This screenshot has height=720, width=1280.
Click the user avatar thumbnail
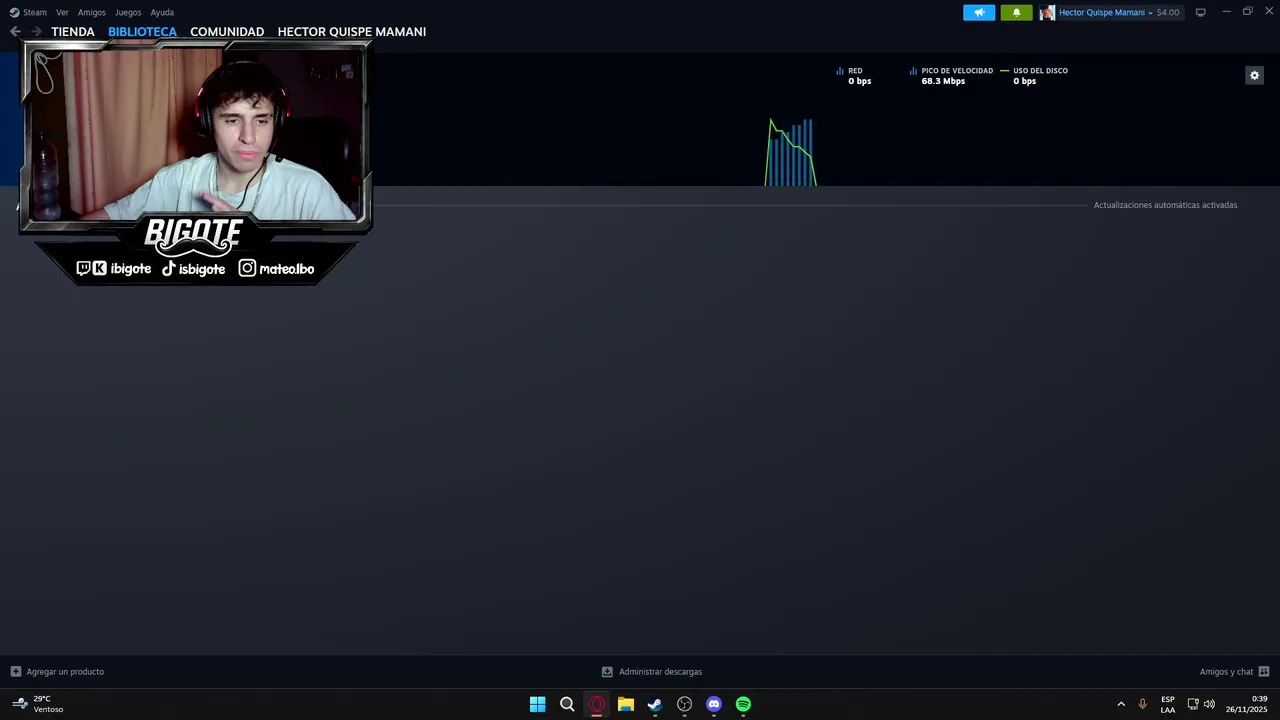[x=1047, y=12]
